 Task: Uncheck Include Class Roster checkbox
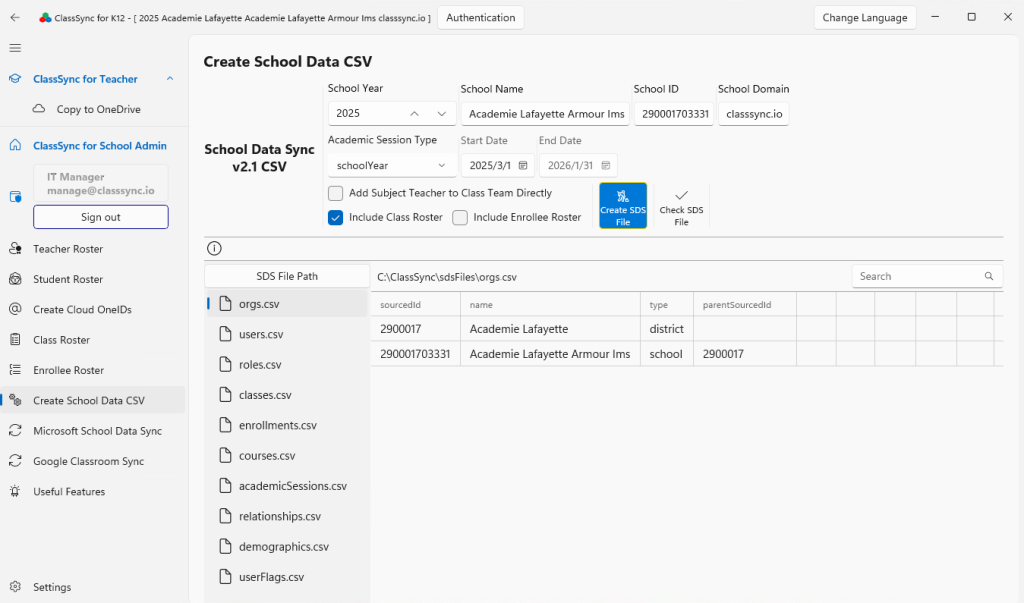pos(336,218)
